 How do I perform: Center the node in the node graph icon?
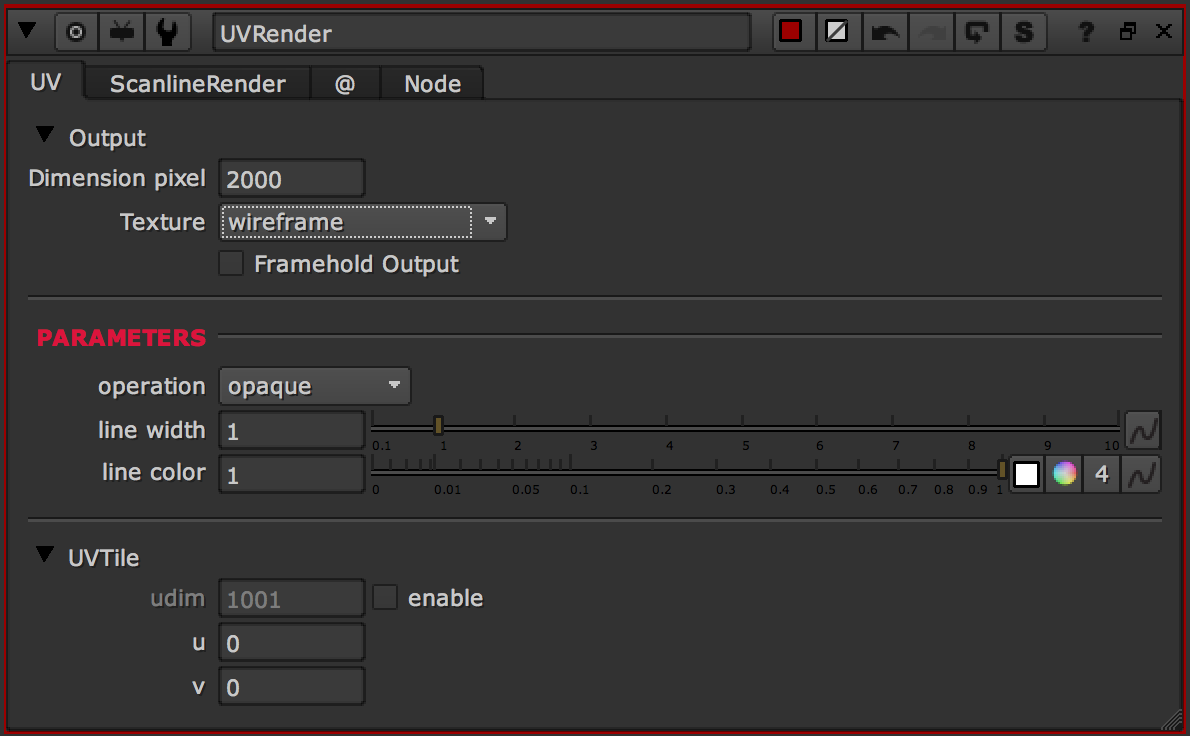pyautogui.click(x=121, y=31)
